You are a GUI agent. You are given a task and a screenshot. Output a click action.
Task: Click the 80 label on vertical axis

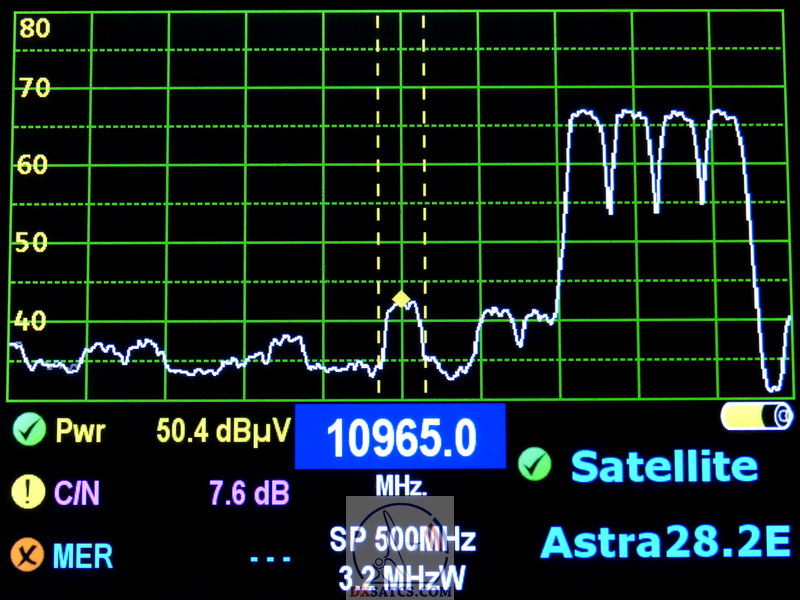pyautogui.click(x=35, y=29)
